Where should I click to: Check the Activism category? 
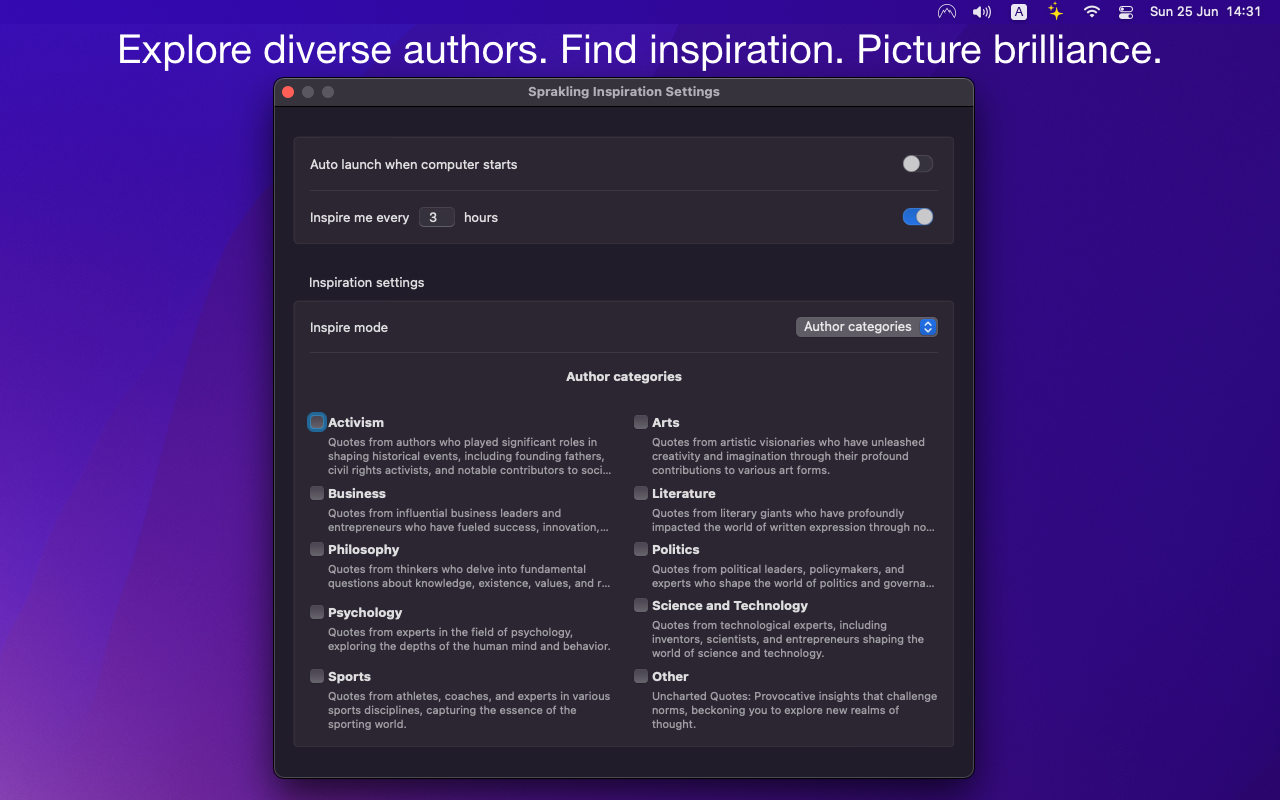[x=317, y=422]
